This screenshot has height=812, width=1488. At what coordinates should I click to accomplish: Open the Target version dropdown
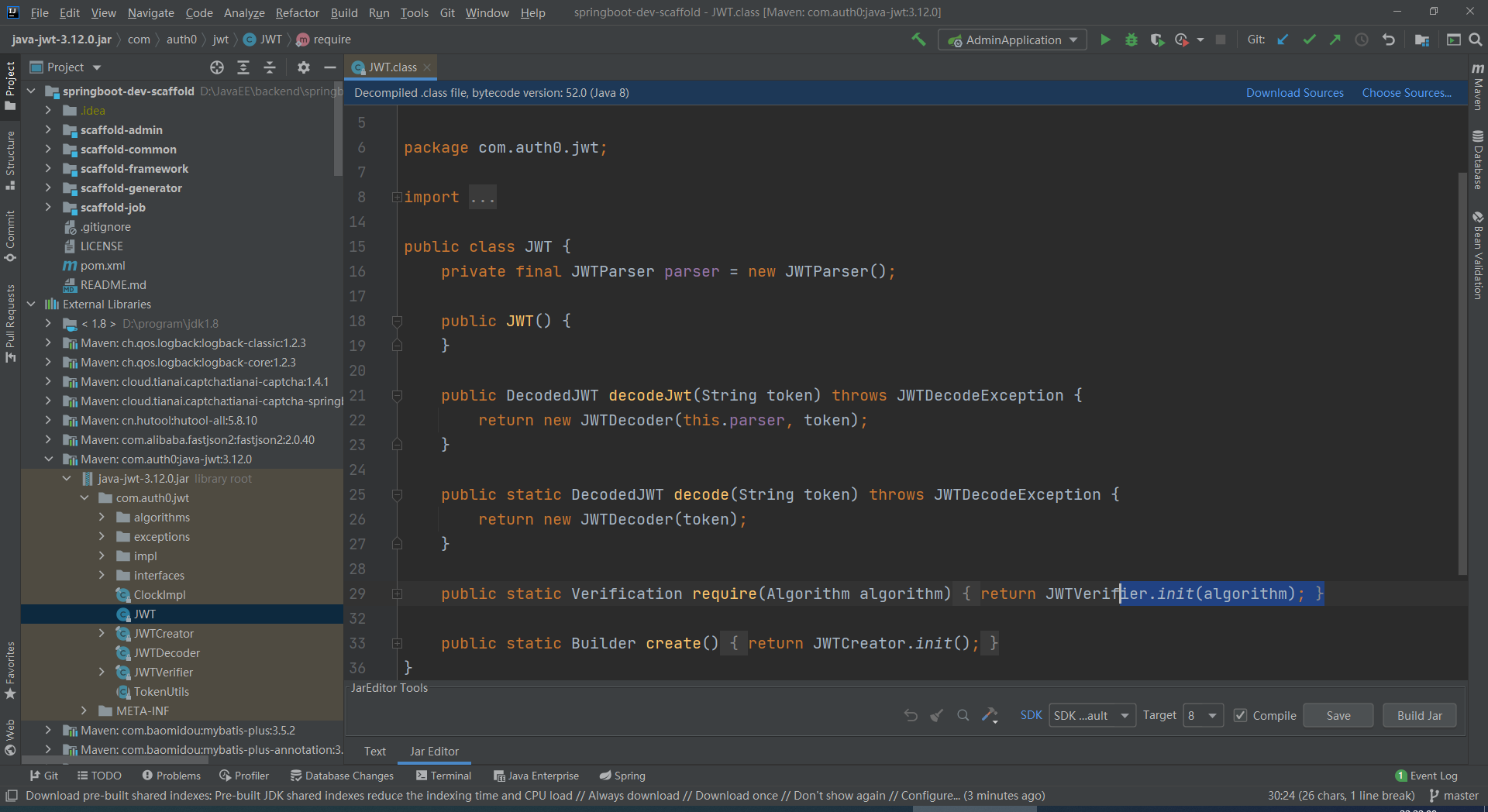tap(1204, 715)
